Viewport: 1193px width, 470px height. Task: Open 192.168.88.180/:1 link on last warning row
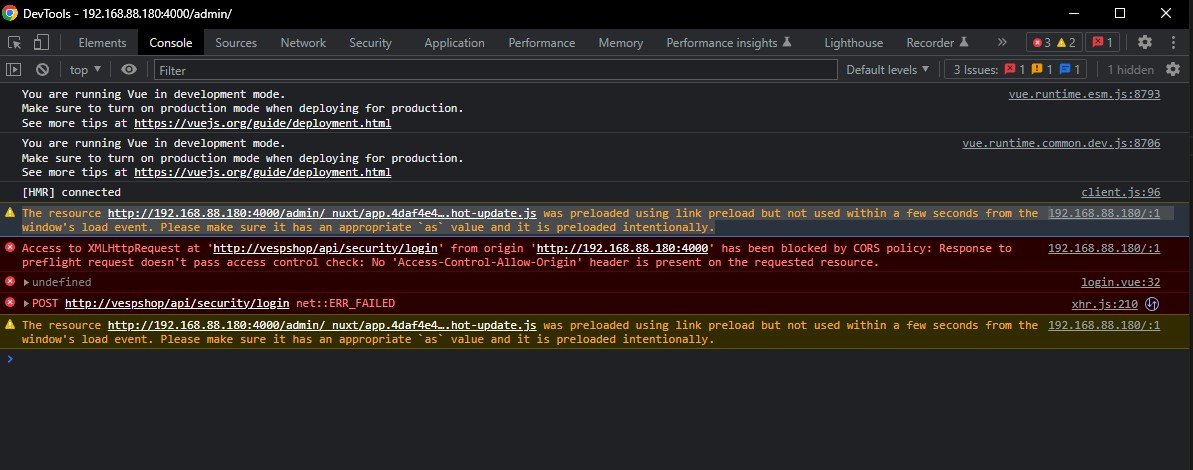pos(1104,325)
